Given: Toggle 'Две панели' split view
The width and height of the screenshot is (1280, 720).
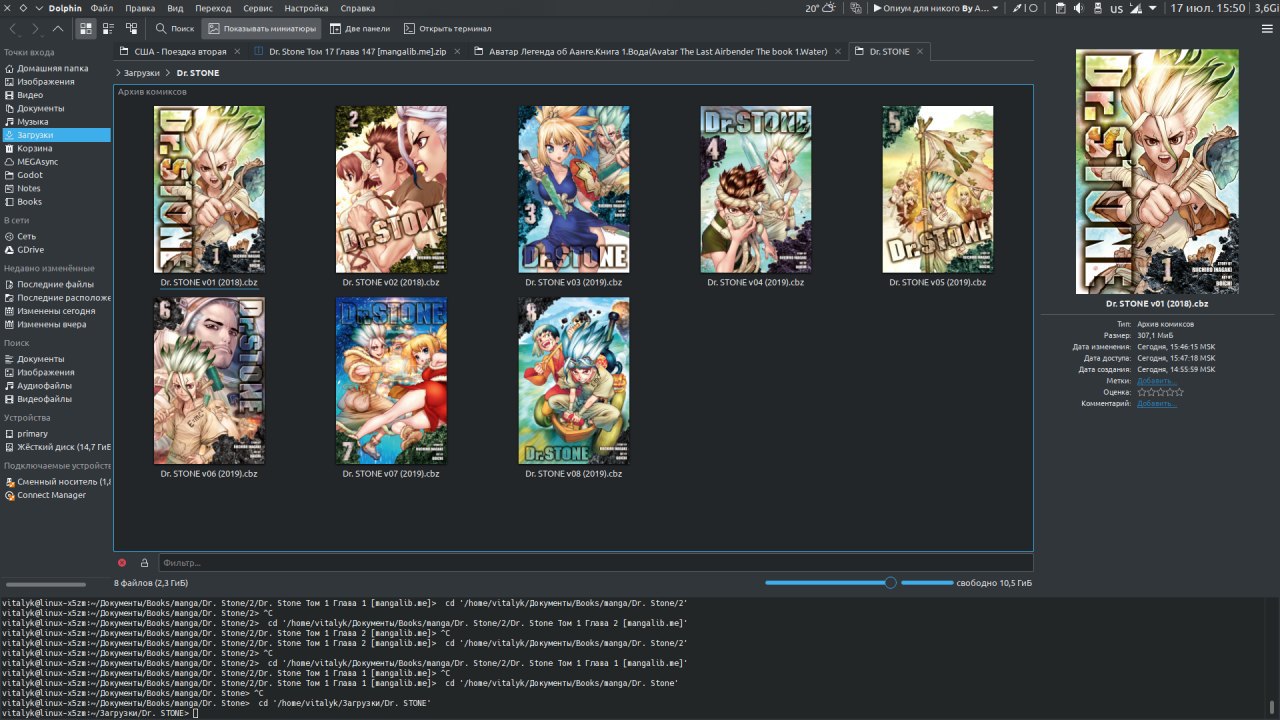Looking at the screenshot, I should click(360, 29).
